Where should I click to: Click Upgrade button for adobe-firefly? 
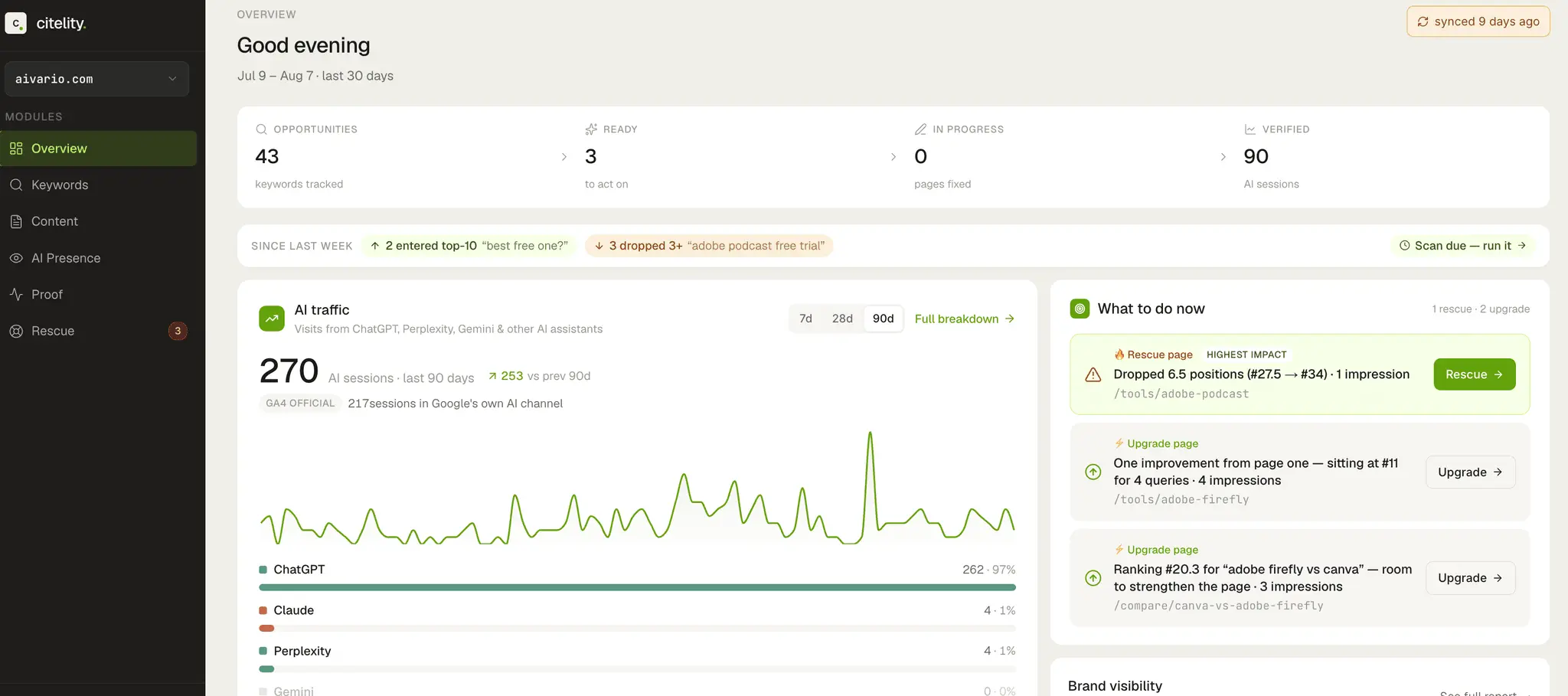click(x=1470, y=472)
